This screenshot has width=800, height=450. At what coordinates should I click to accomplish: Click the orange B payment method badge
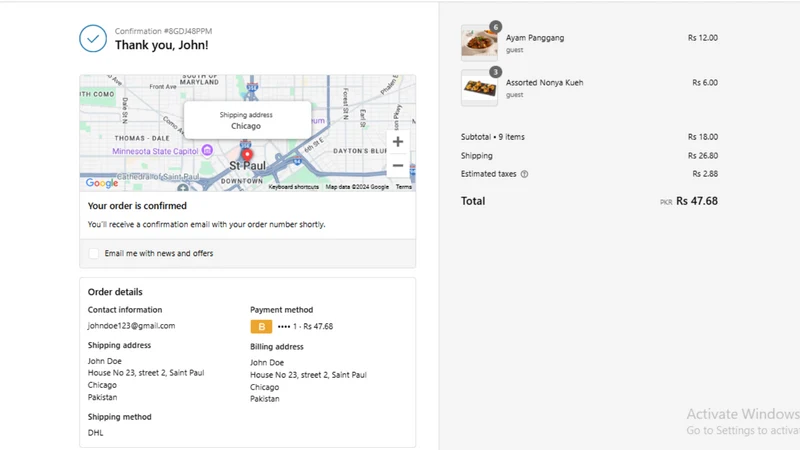coord(261,327)
